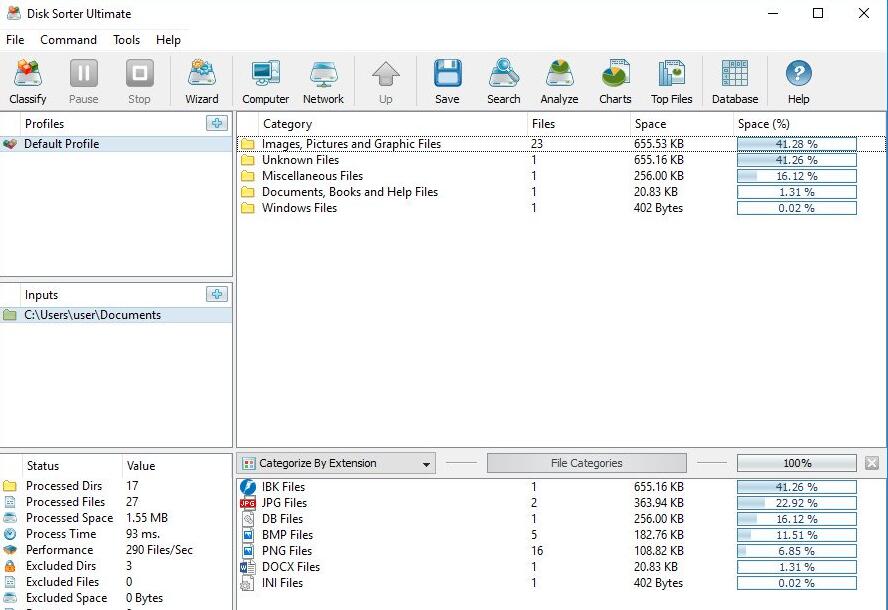Open the Help menu
The height and width of the screenshot is (610, 888).
pyautogui.click(x=168, y=40)
